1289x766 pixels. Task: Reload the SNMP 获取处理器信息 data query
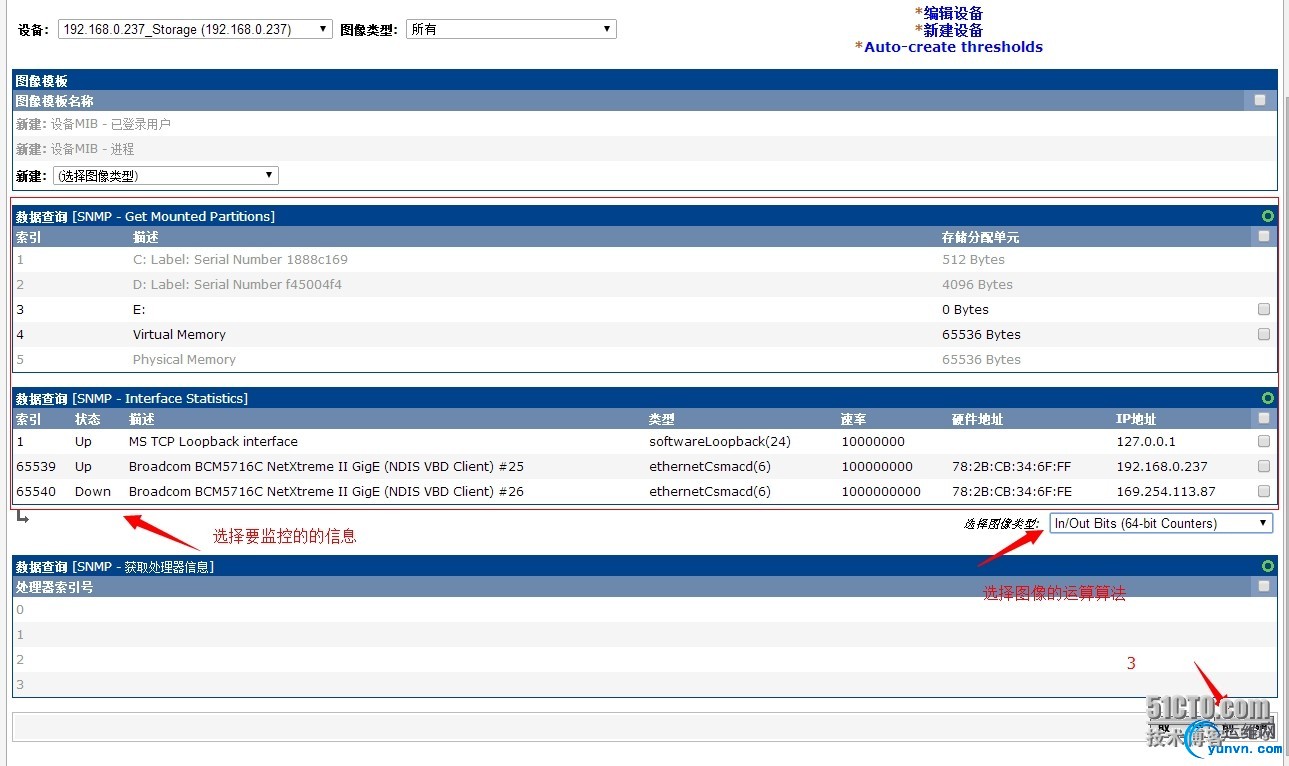click(1268, 566)
